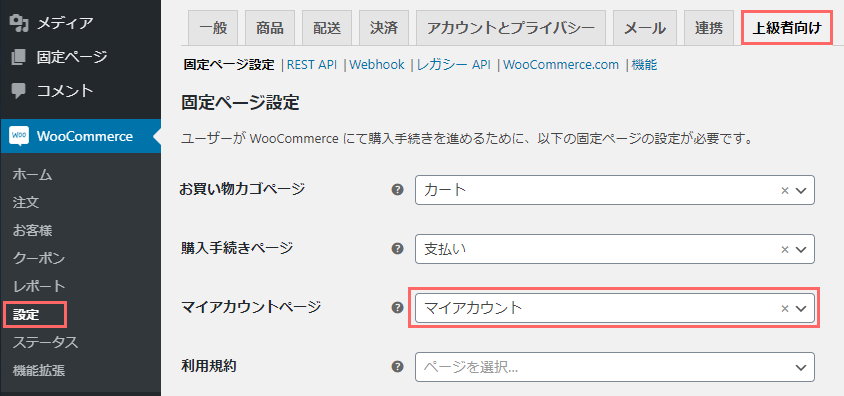844x396 pixels.
Task: Click the マイアカウントページ label
Action: pyautogui.click(x=250, y=307)
